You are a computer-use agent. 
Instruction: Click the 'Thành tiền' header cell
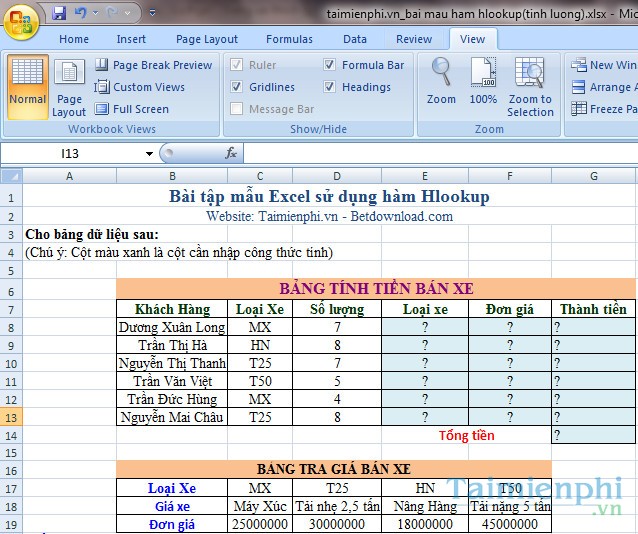pyautogui.click(x=593, y=309)
